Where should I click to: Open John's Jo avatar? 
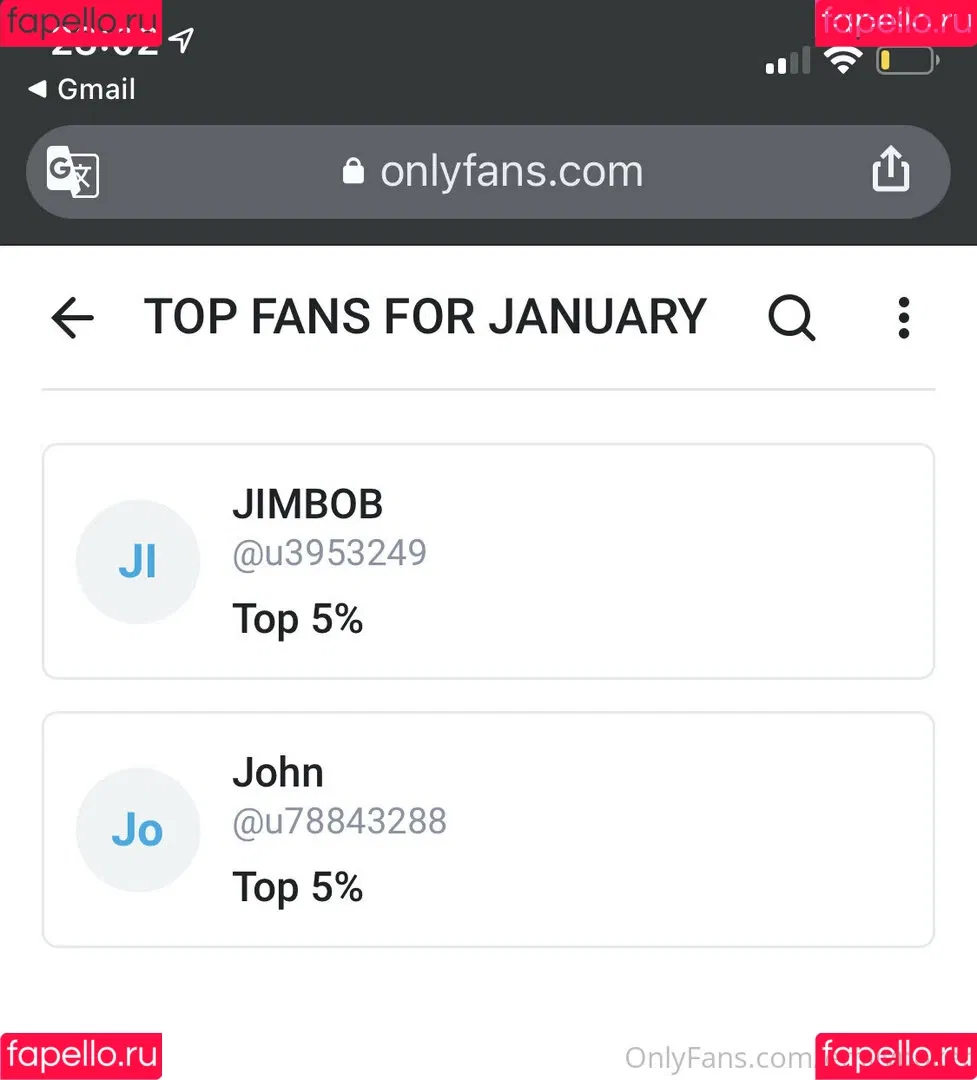pyautogui.click(x=138, y=829)
